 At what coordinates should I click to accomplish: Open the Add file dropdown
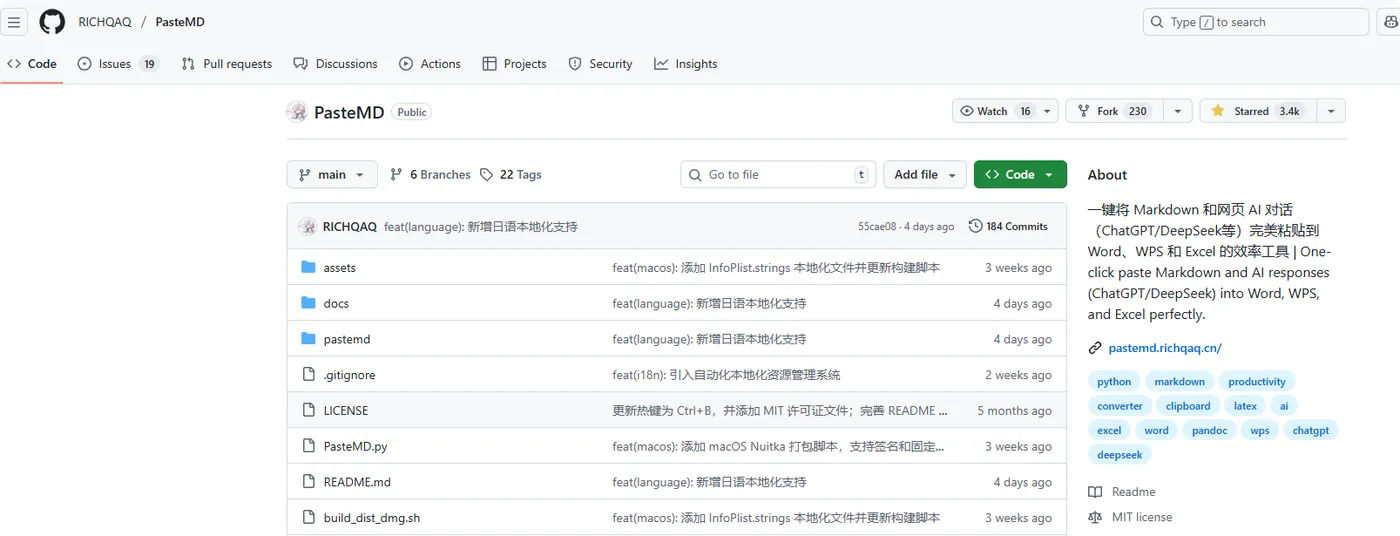coord(925,174)
